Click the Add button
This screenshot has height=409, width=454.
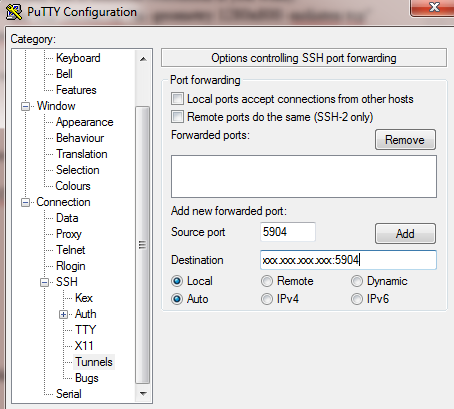405,234
